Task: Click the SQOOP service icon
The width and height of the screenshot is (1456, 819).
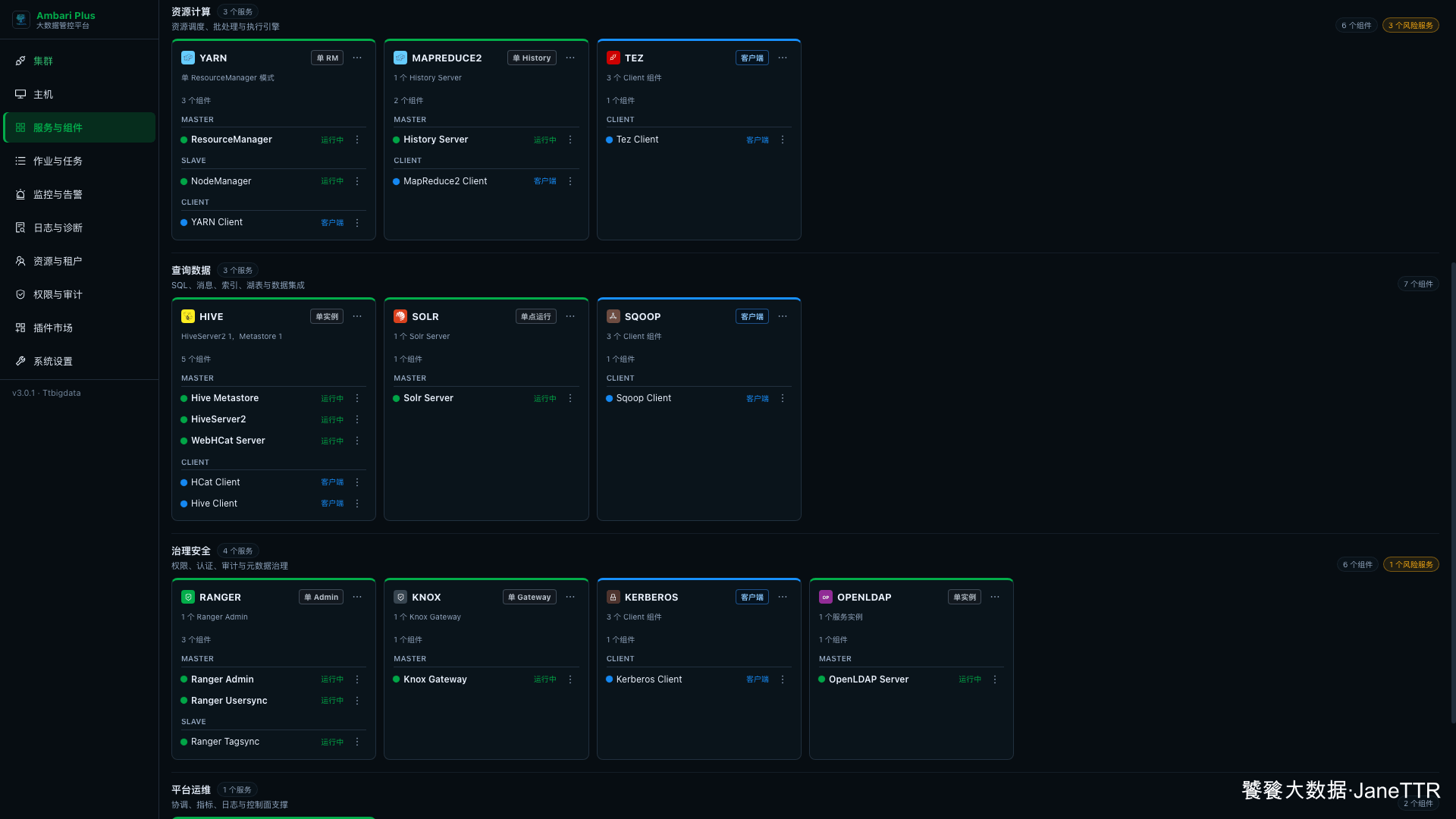Action: pyautogui.click(x=613, y=316)
